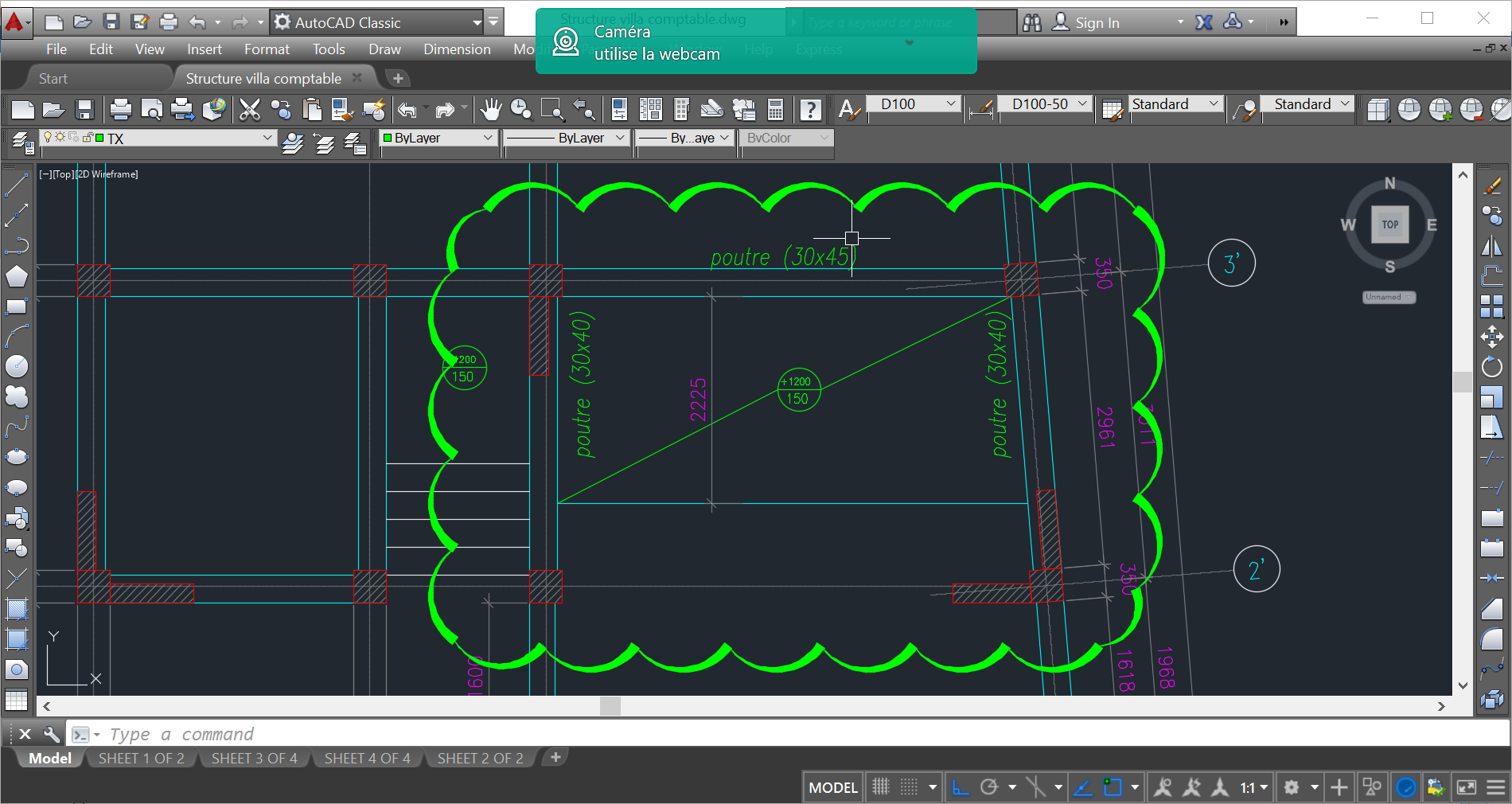
Task: Open the Plot printer icon
Action: (121, 109)
